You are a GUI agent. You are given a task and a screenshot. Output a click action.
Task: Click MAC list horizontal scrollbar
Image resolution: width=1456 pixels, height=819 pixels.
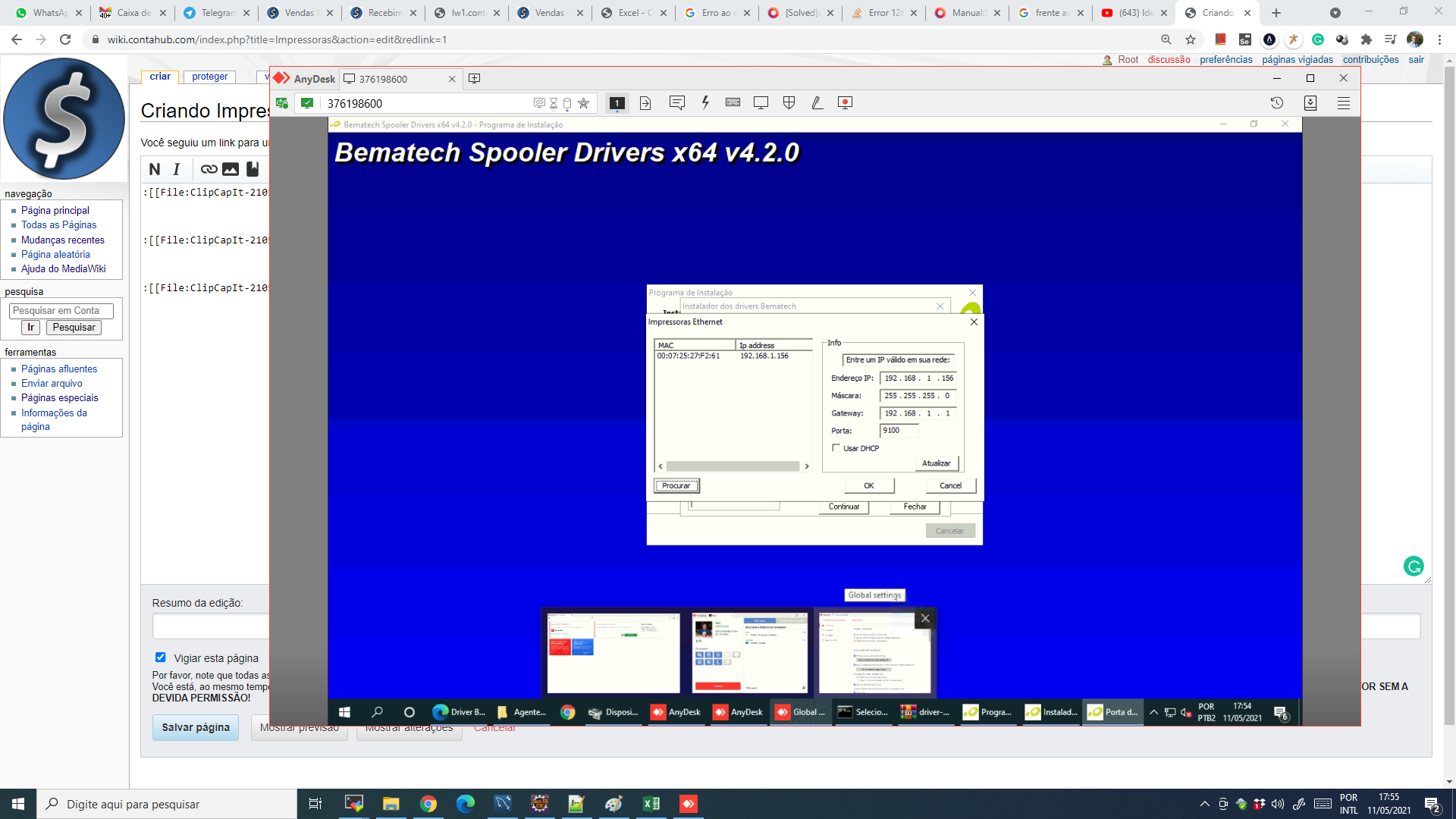[733, 466]
